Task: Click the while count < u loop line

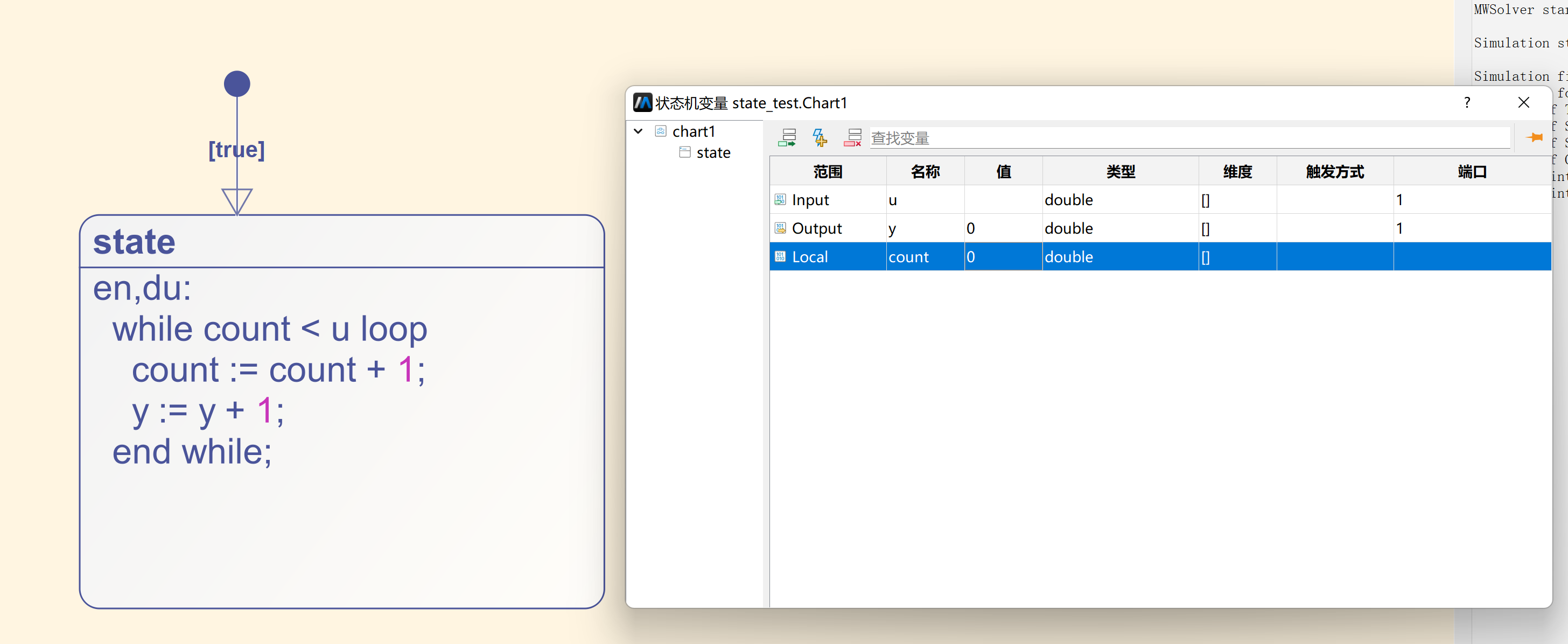Action: point(270,330)
